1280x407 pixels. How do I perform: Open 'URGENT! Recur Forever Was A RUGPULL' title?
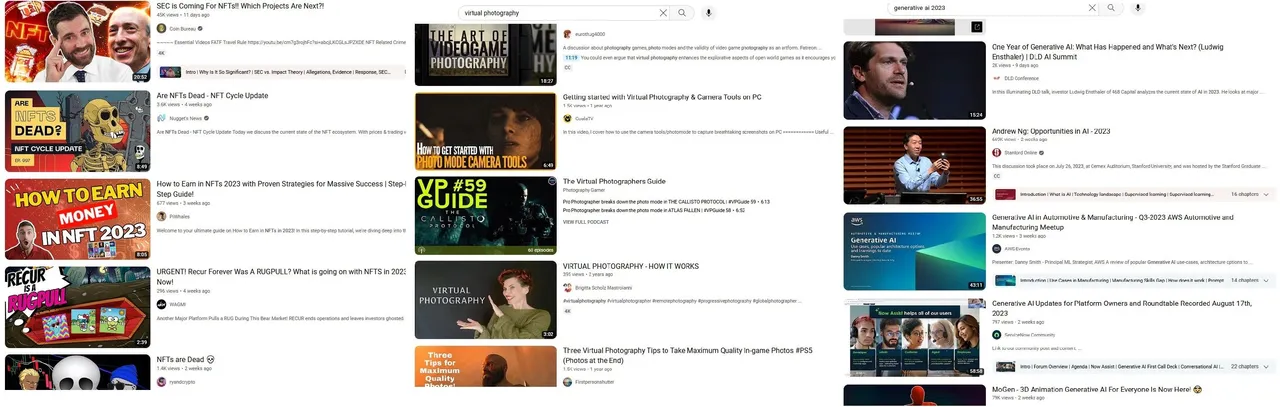281,276
